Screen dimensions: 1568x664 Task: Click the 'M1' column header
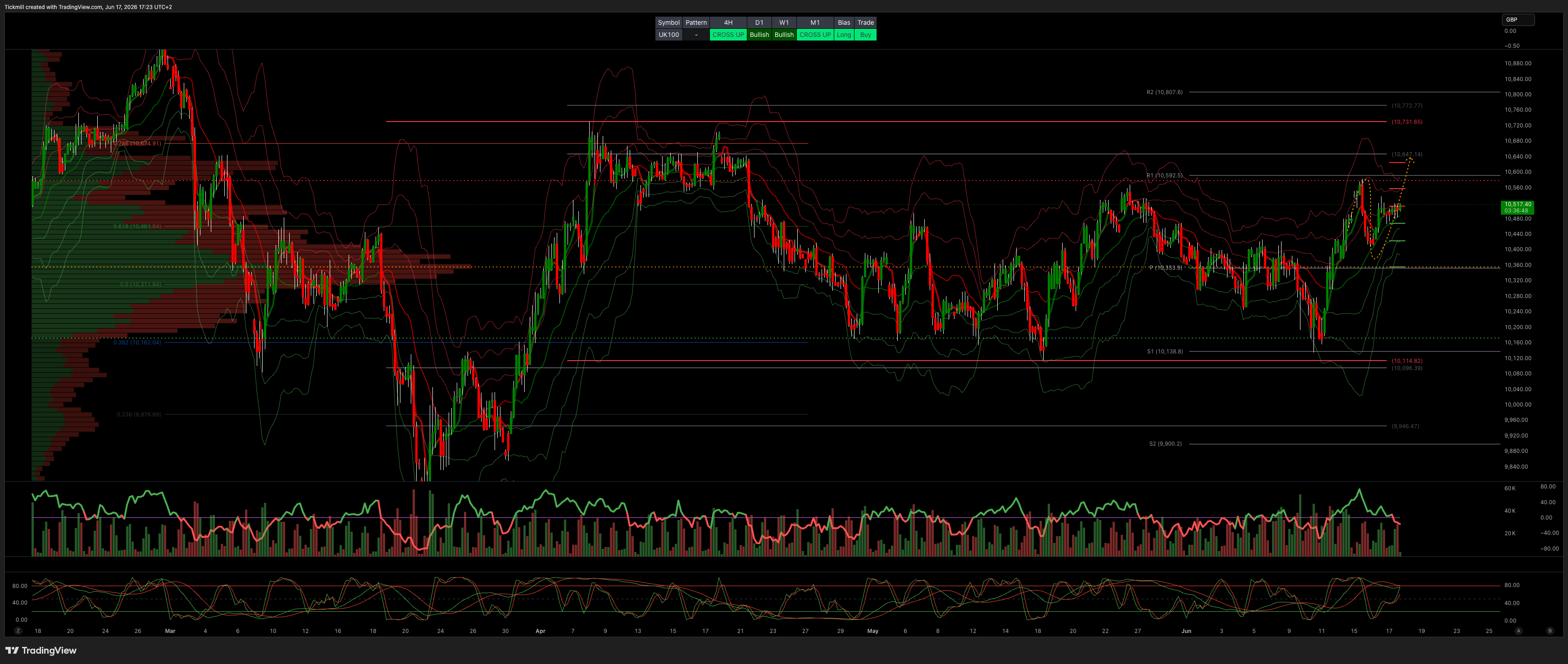(815, 23)
